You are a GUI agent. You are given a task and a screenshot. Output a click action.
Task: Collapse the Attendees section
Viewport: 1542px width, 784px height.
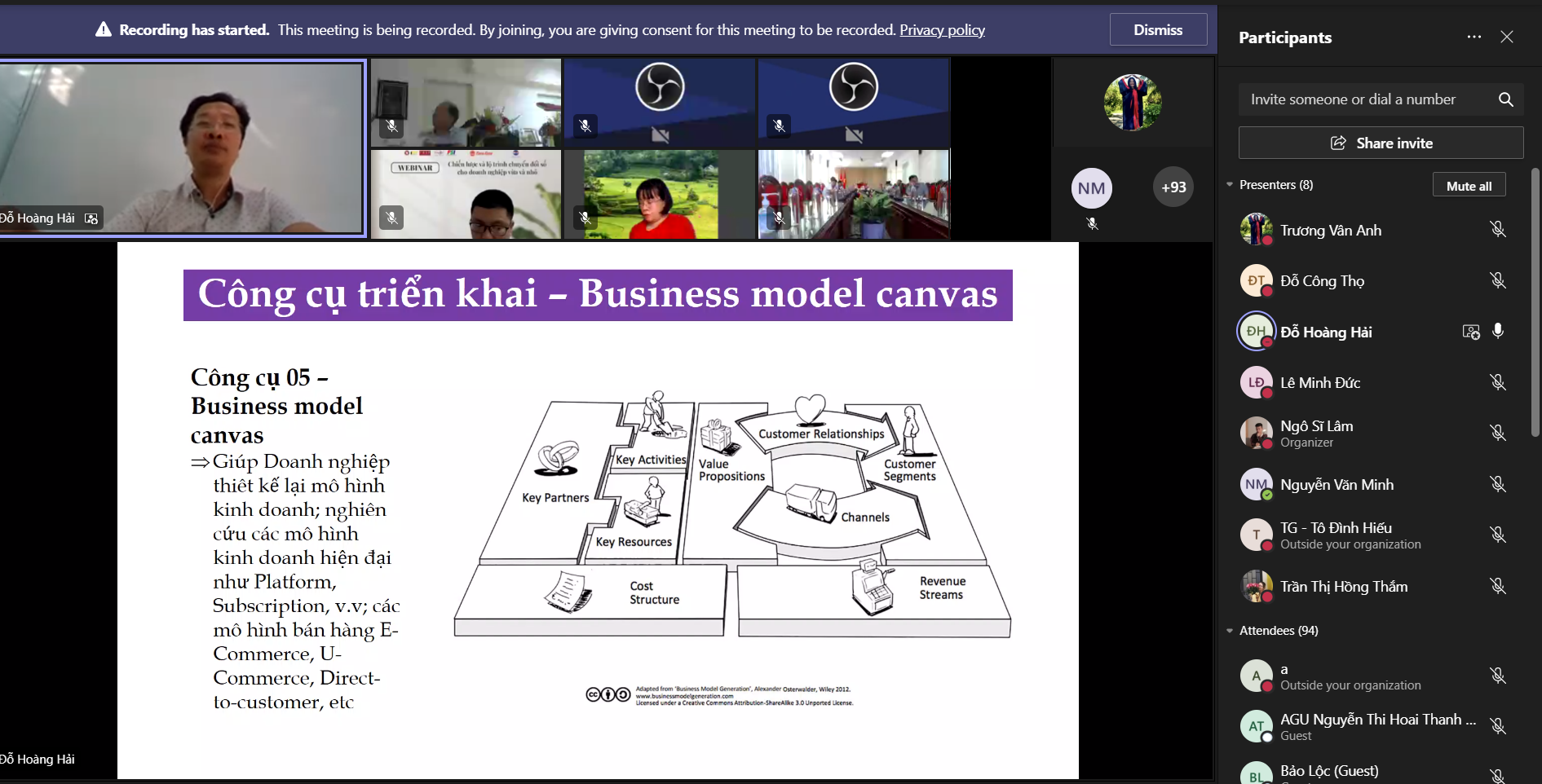[1230, 631]
